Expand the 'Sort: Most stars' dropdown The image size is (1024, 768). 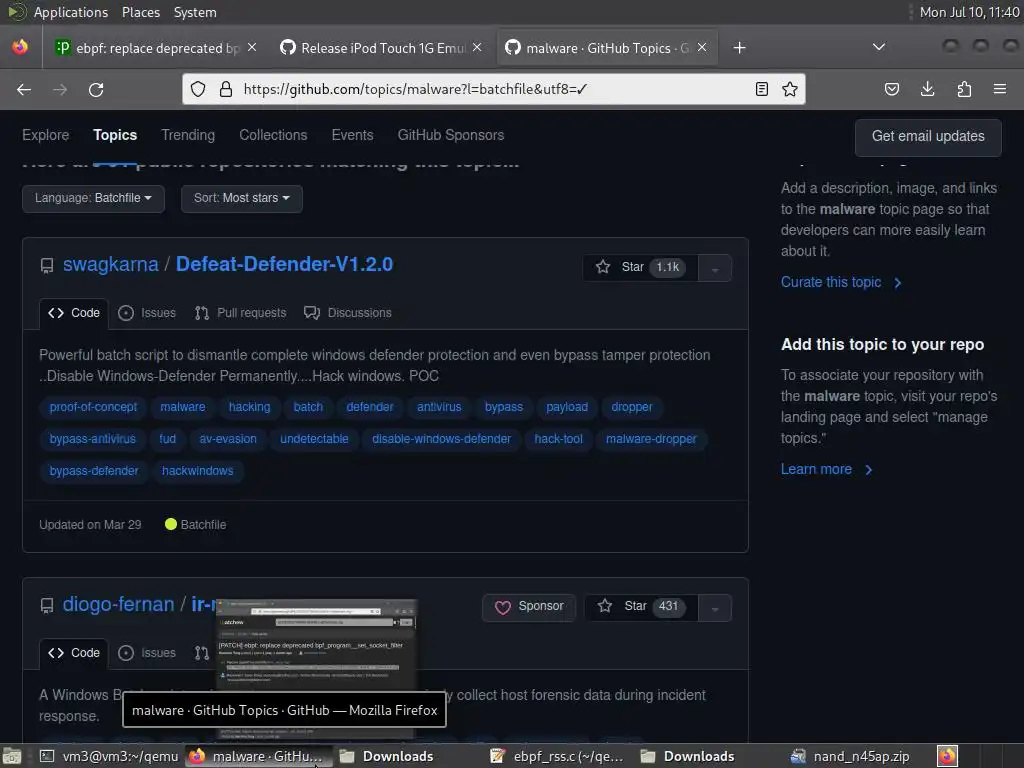click(x=242, y=198)
